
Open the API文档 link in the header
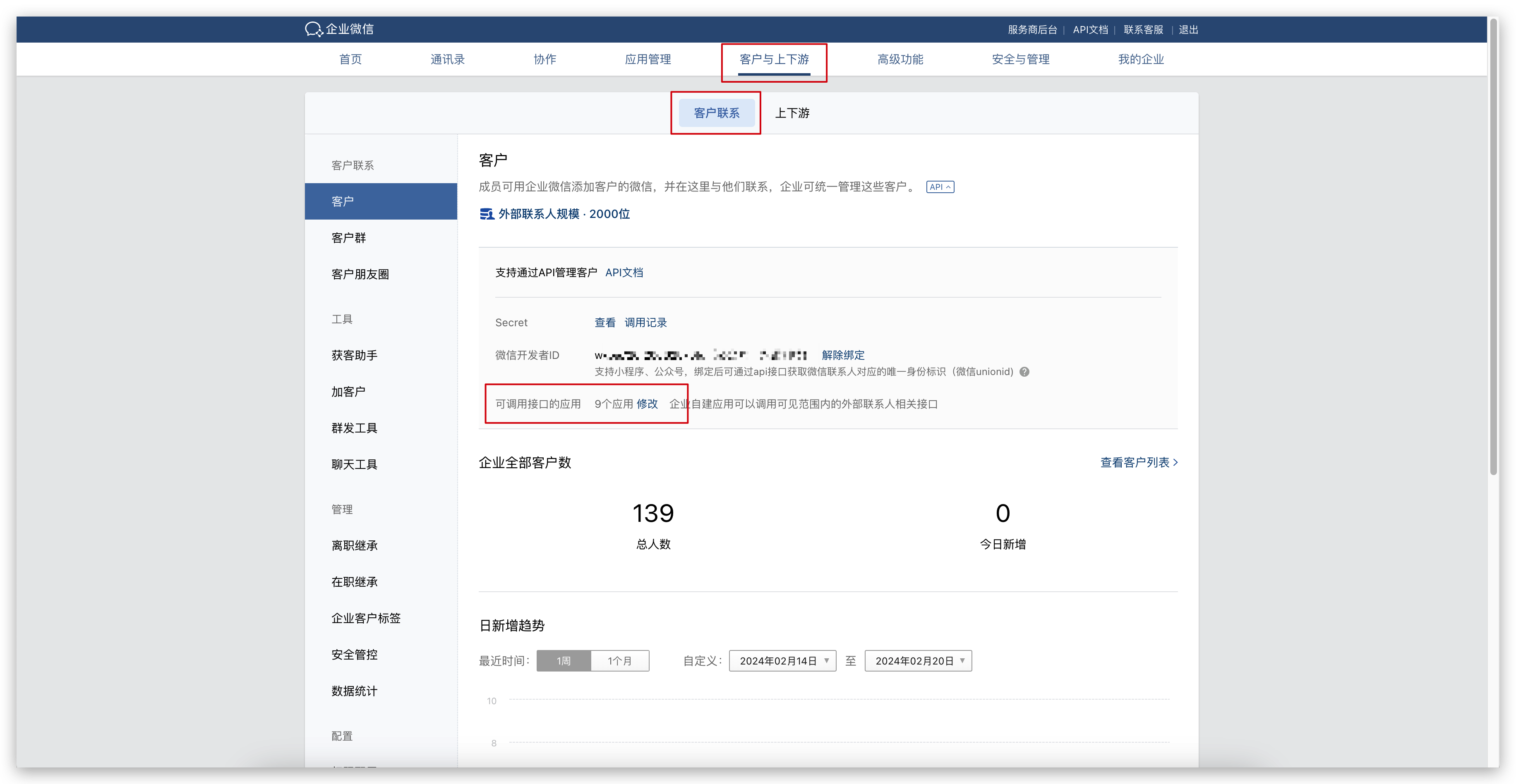tap(1090, 30)
